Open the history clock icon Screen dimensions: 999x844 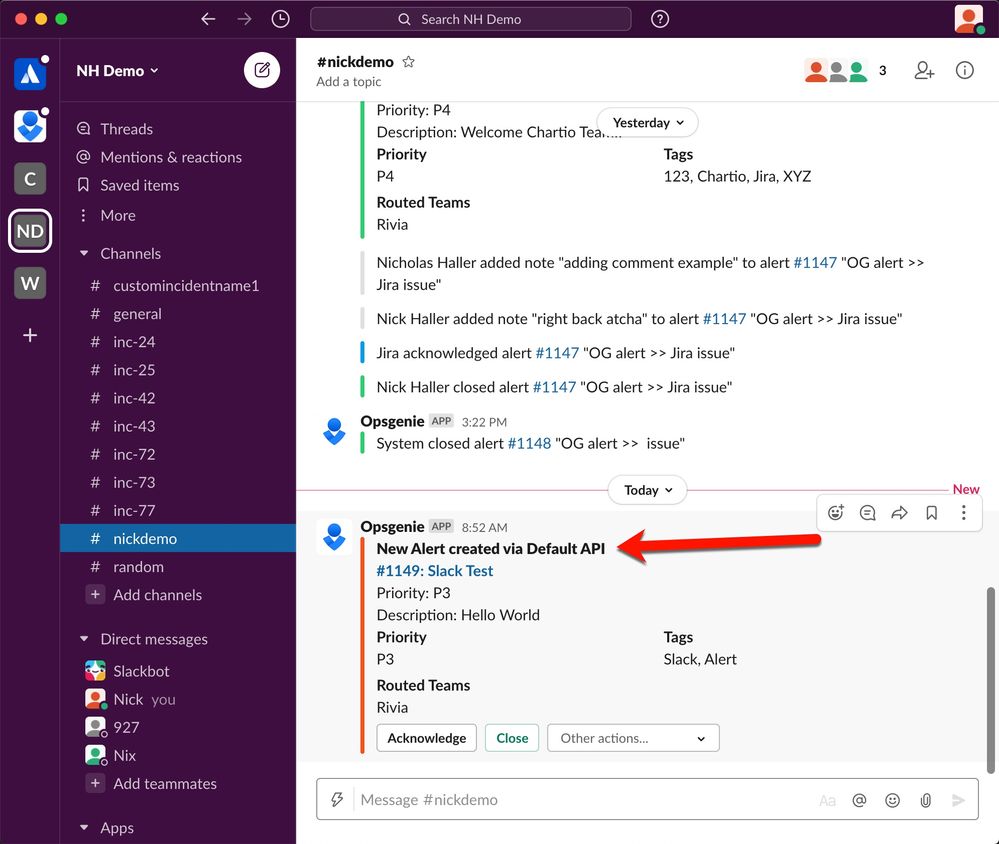click(x=280, y=19)
